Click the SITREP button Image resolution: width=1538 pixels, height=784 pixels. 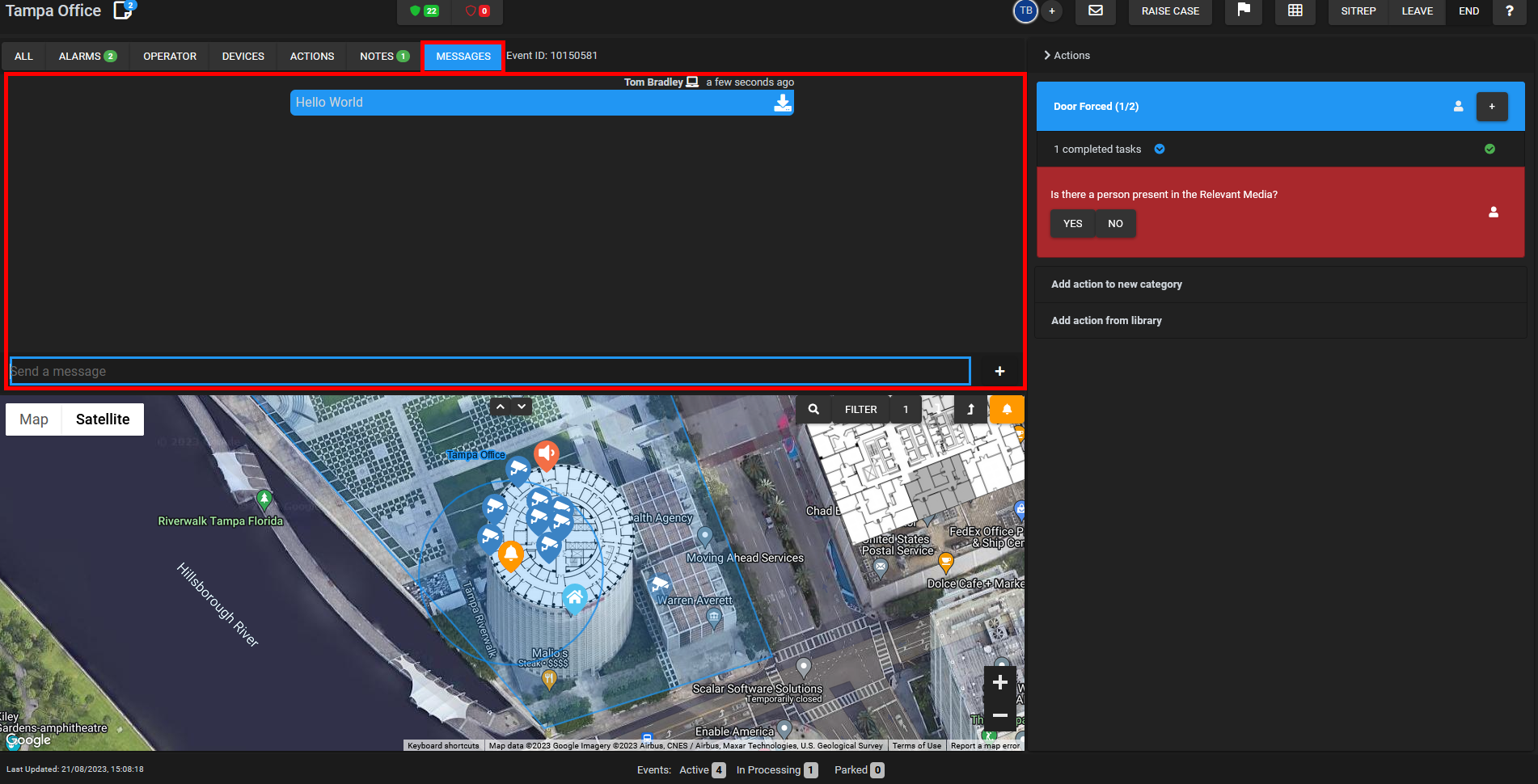(1358, 11)
